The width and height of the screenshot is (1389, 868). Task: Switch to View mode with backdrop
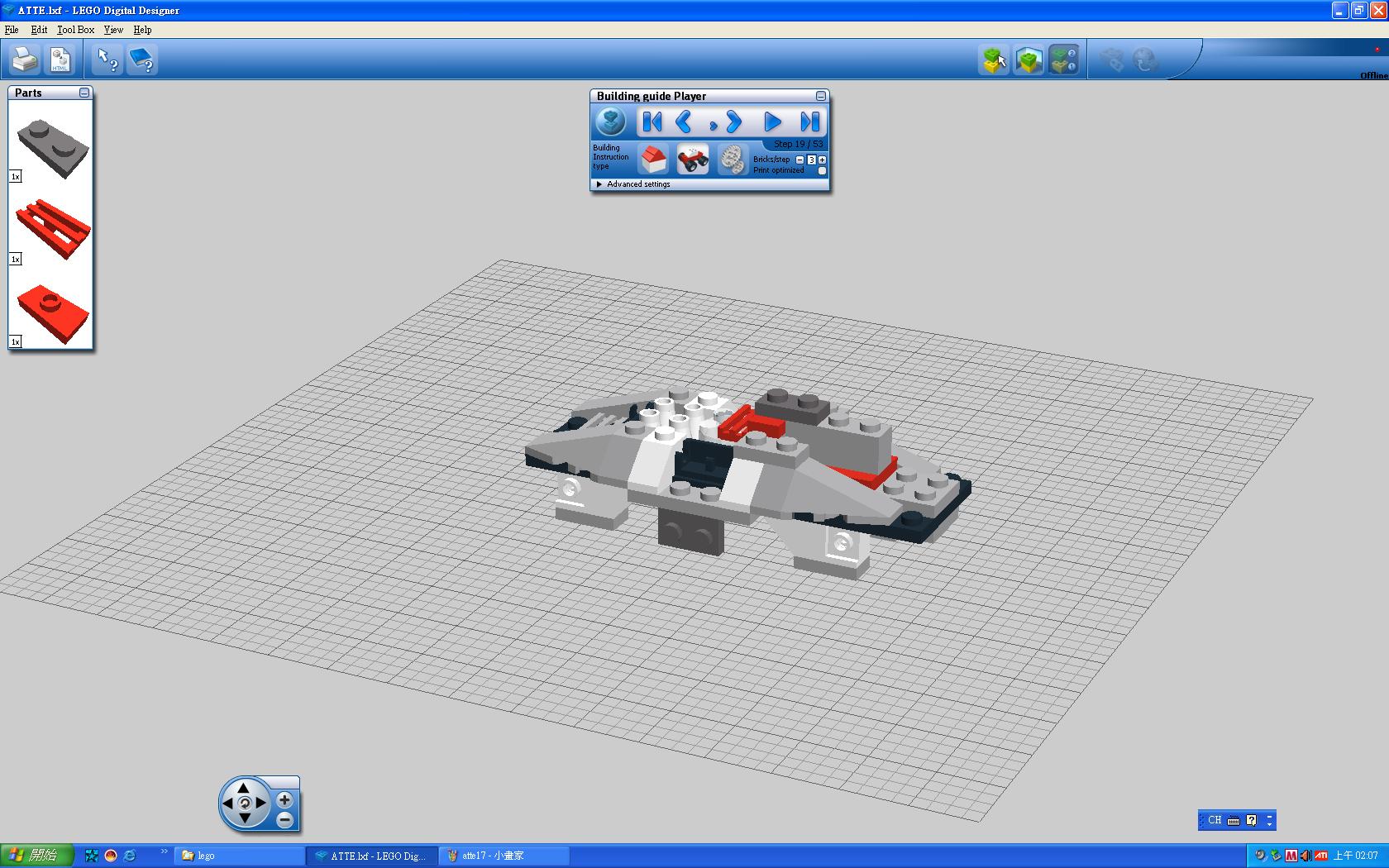pos(1029,60)
